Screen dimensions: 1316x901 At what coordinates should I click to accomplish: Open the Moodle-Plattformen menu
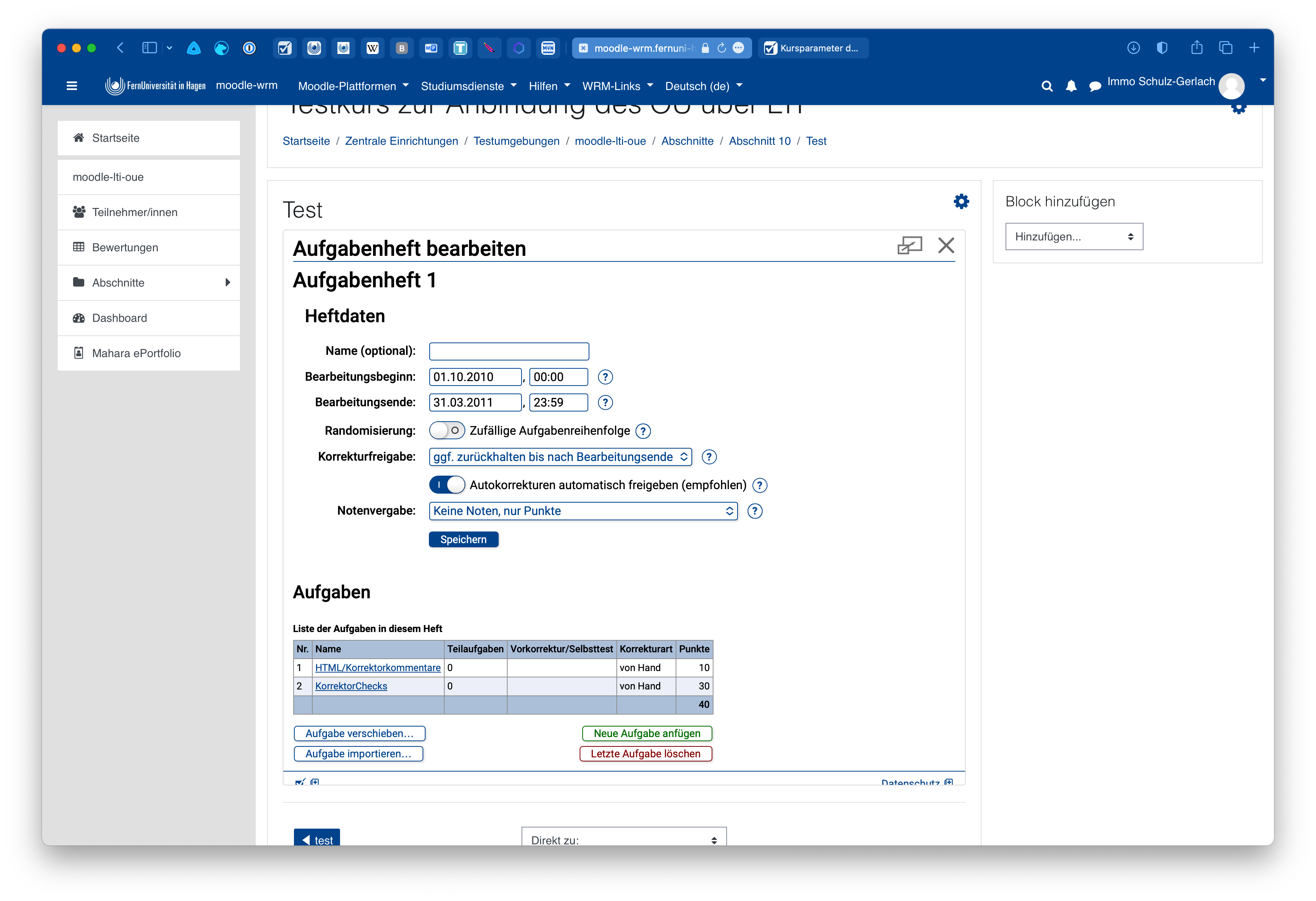pyautogui.click(x=353, y=86)
